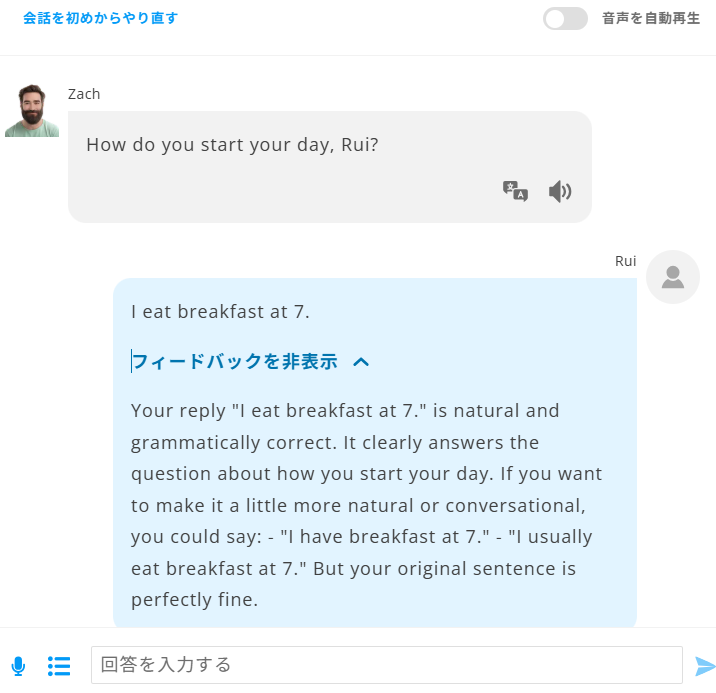The image size is (716, 693).
Task: Click Zach's profile photo
Action: [32, 111]
